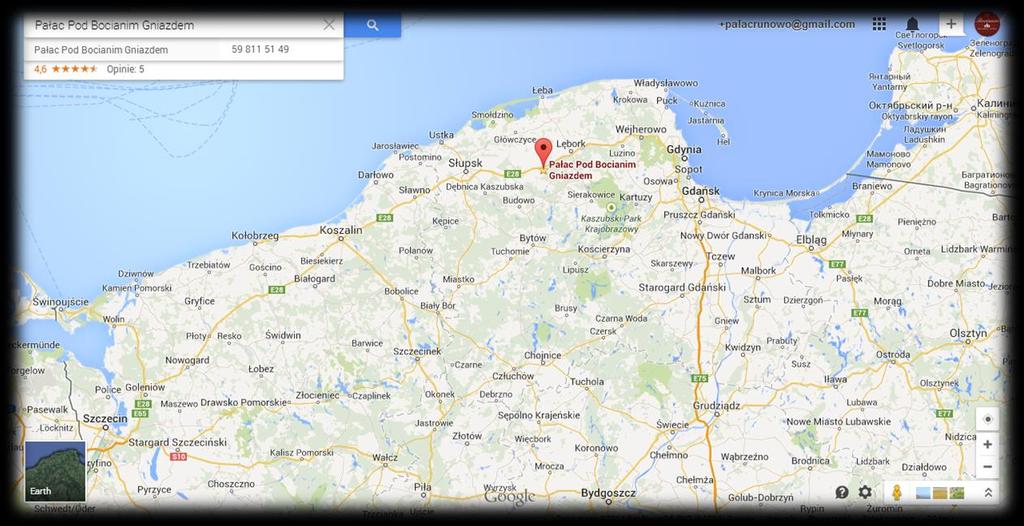The height and width of the screenshot is (526, 1024).
Task: Click the Świnoujście label
Action: point(60,302)
